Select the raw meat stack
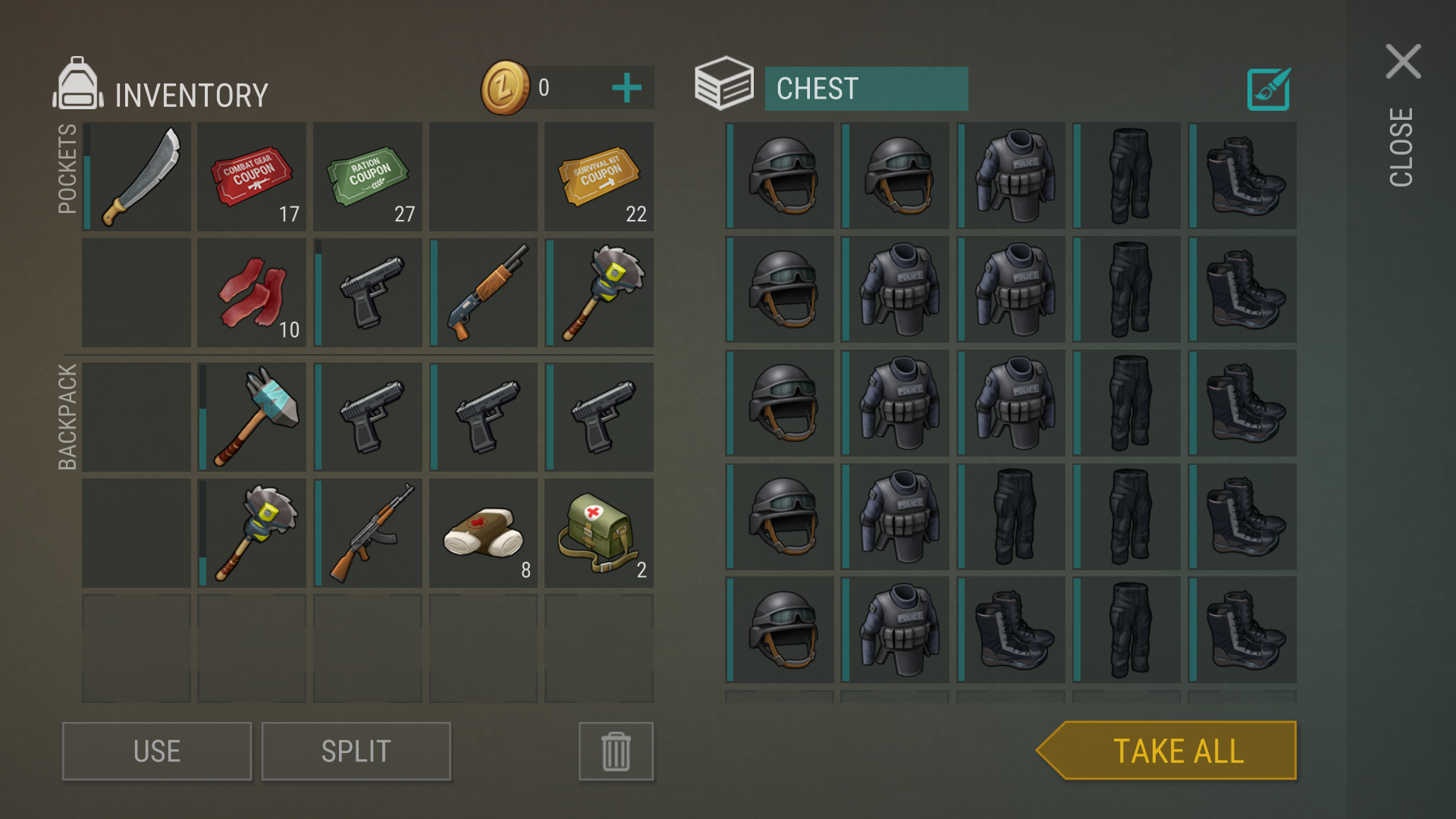 (x=252, y=293)
